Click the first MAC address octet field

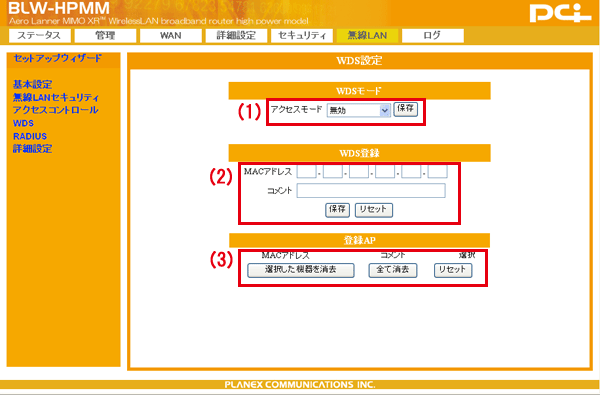(307, 171)
